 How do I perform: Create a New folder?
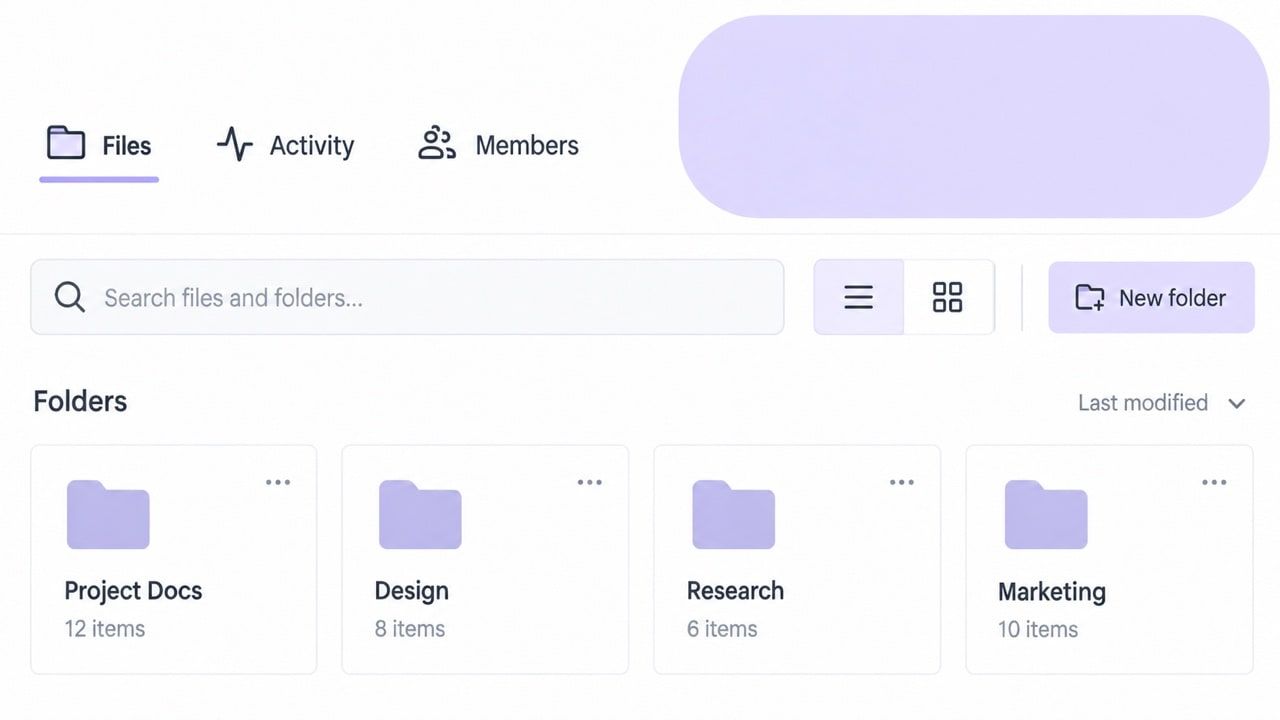1151,297
